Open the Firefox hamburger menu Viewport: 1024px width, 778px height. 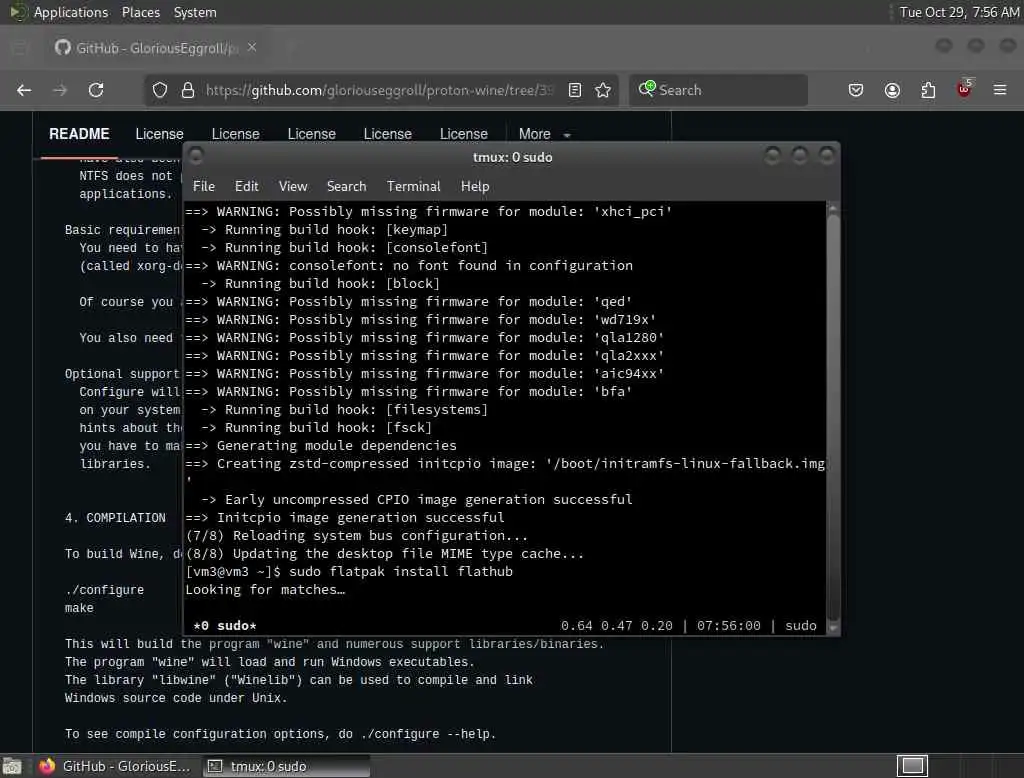click(x=1000, y=90)
